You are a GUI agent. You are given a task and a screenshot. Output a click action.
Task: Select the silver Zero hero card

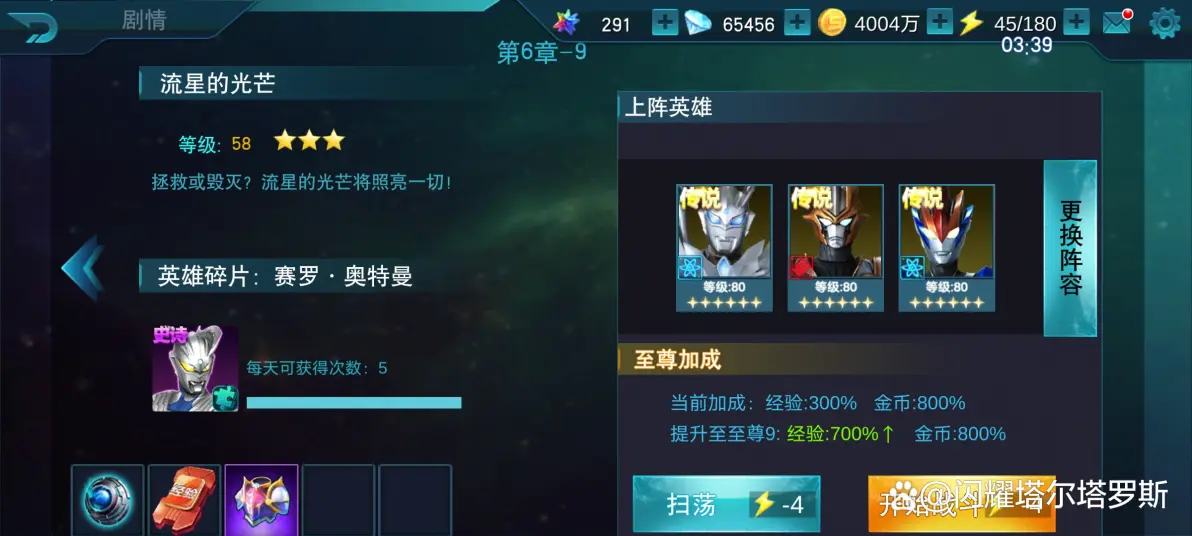724,248
